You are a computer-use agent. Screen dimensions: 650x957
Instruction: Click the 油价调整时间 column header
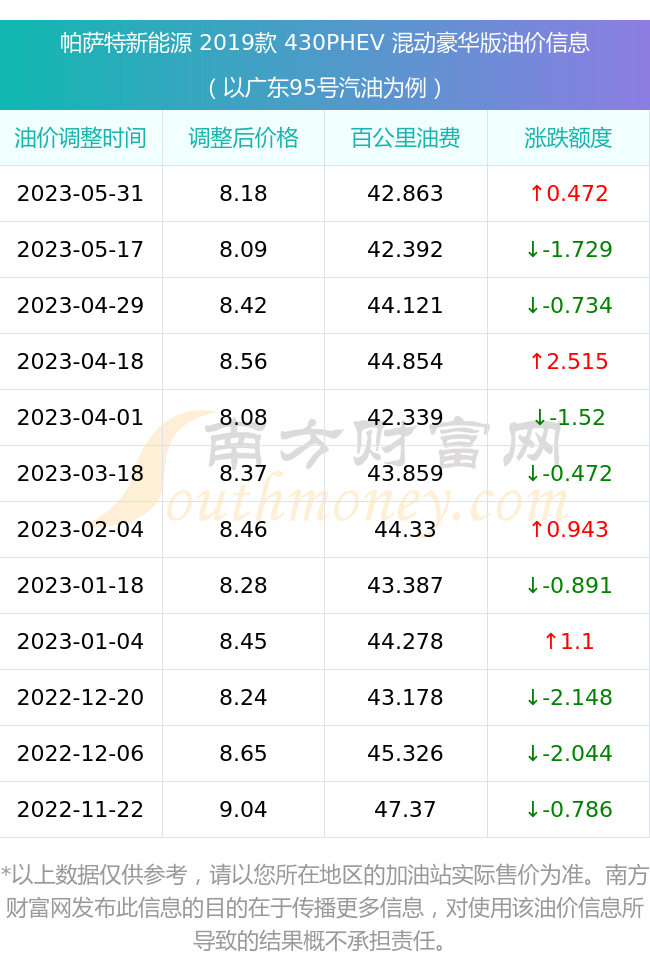(x=81, y=138)
